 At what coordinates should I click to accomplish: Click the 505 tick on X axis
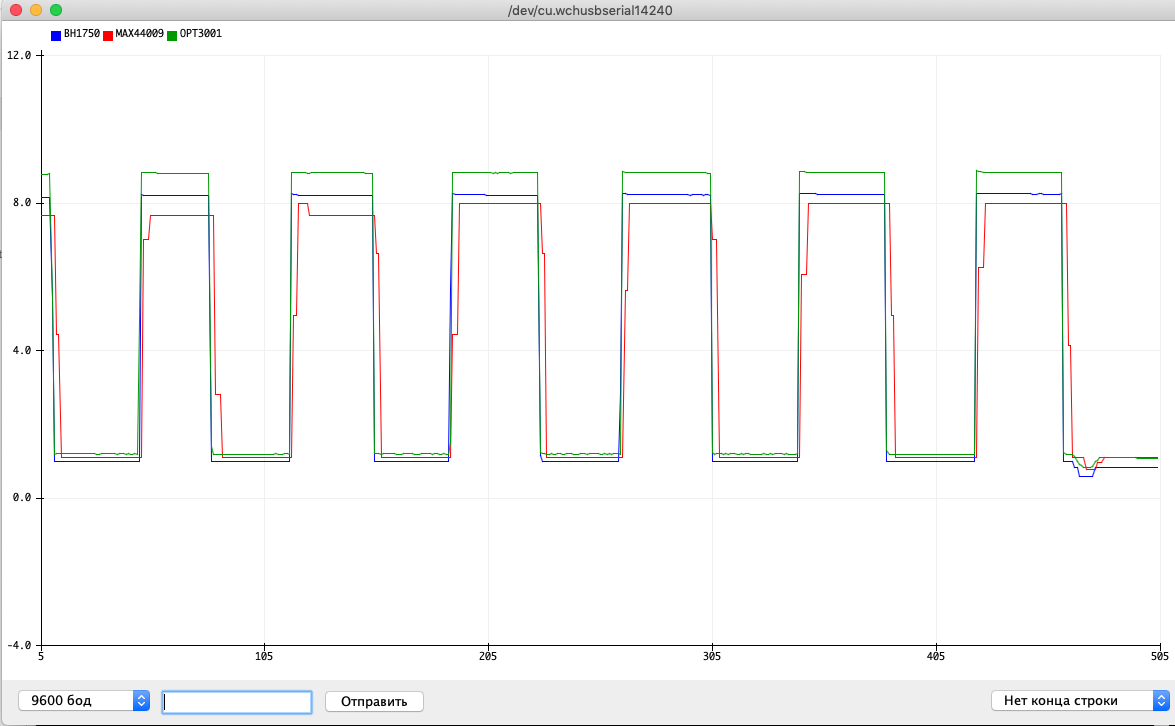1158,658
